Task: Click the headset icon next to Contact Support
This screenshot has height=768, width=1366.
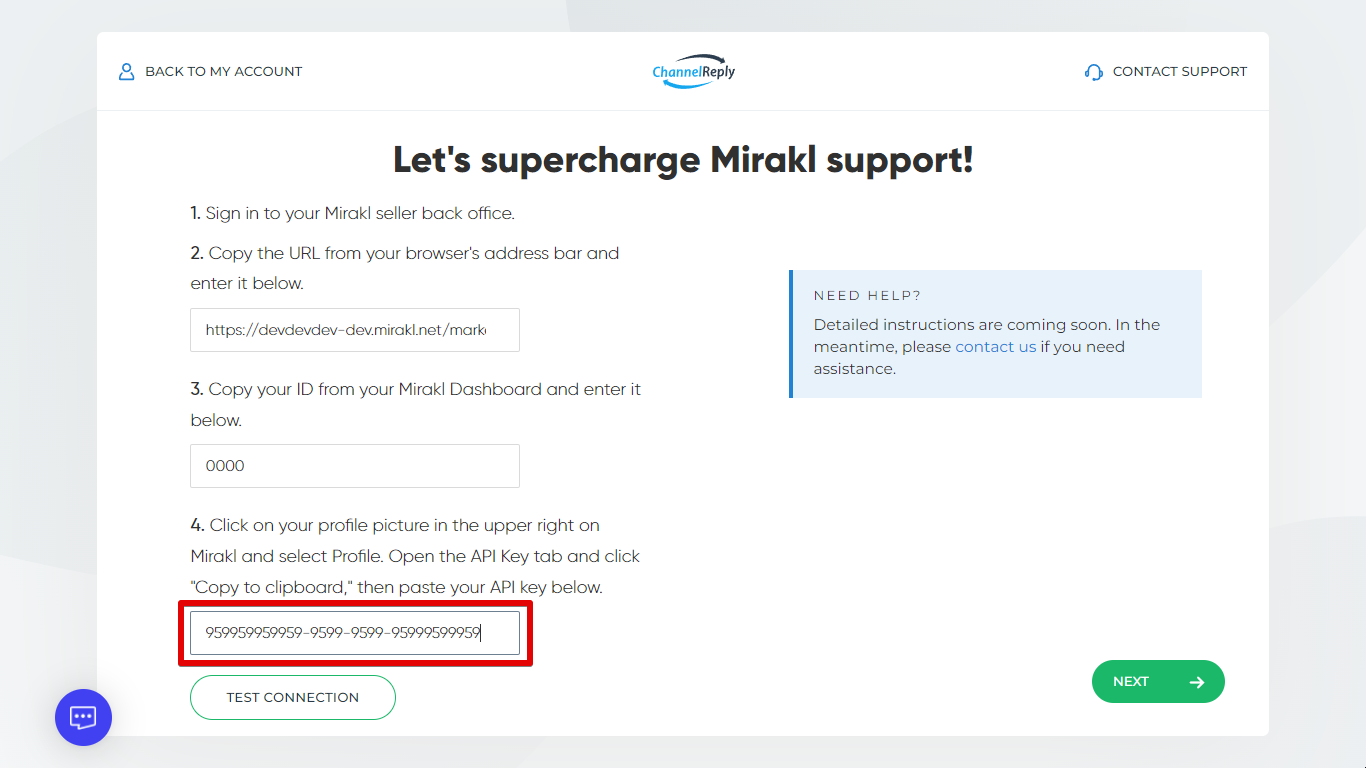Action: coord(1094,72)
